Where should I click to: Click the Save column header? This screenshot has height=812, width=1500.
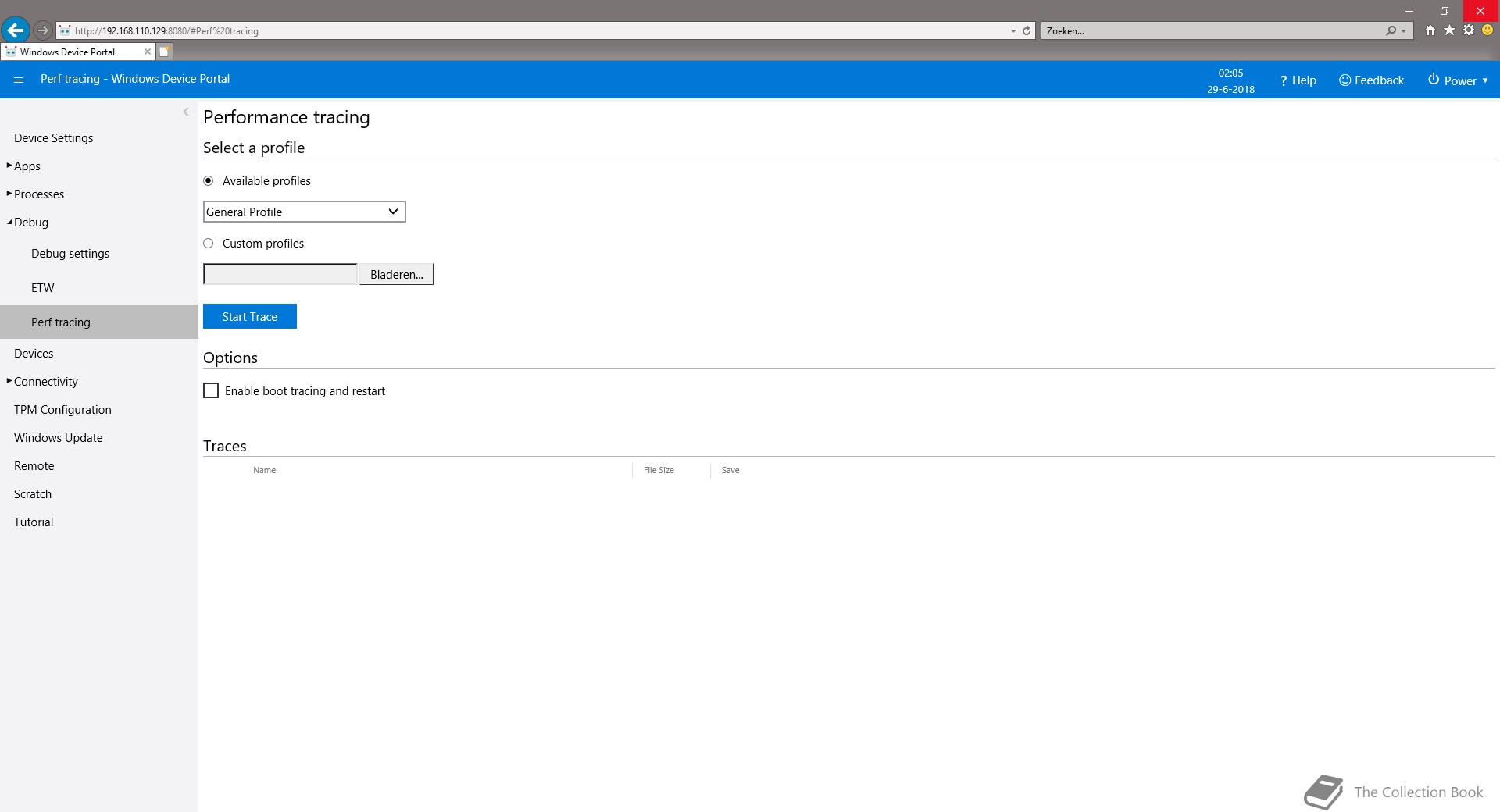730,470
